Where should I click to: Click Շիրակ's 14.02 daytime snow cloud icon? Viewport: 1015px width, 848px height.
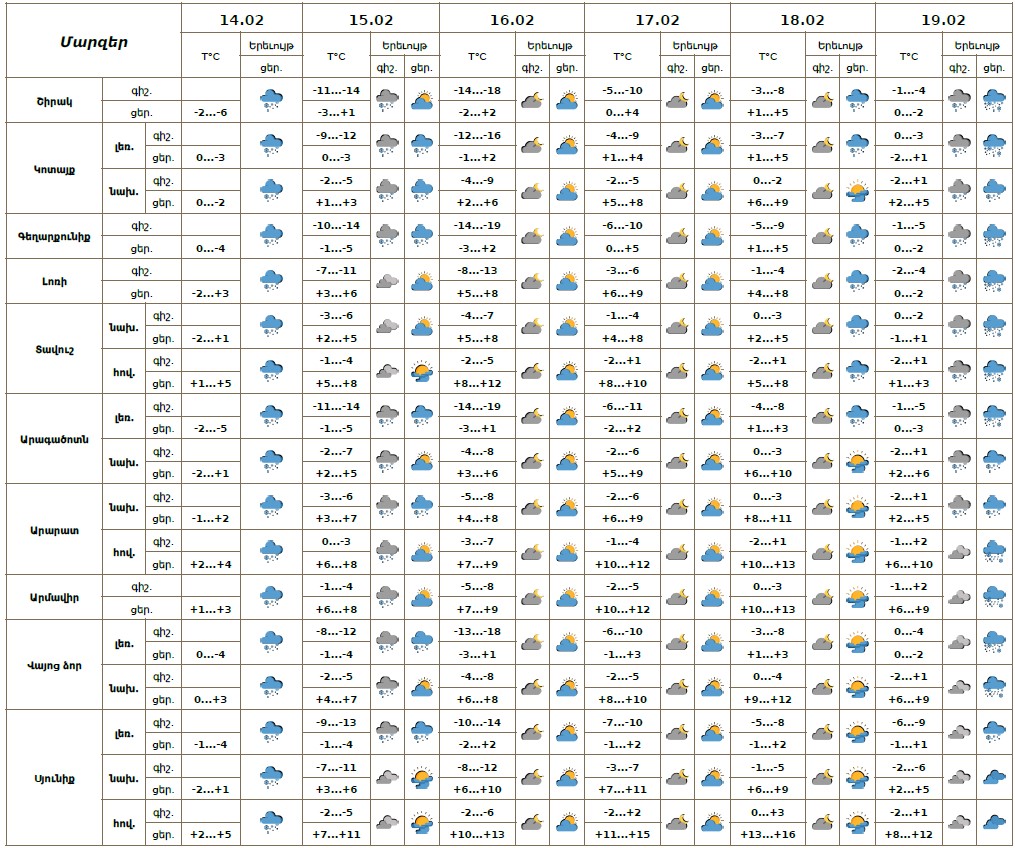click(271, 100)
